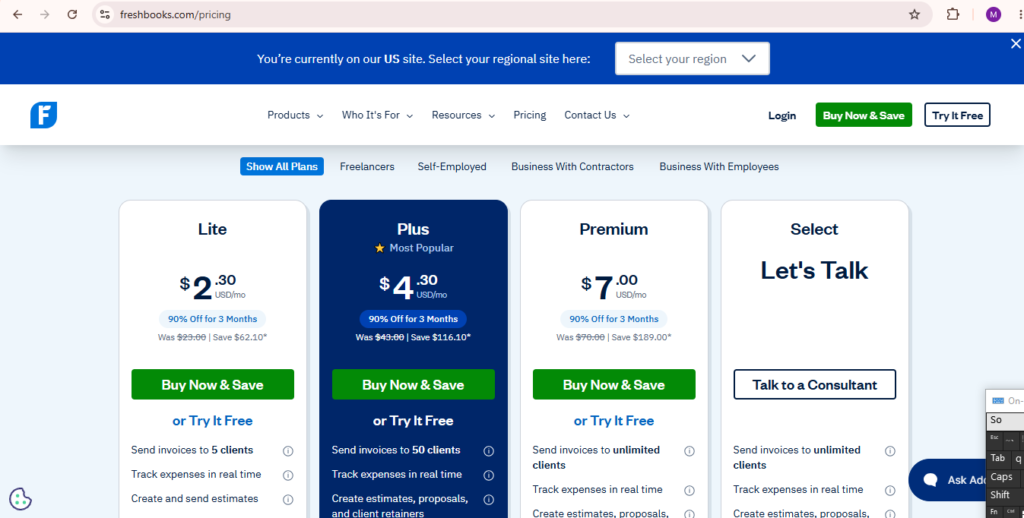Show info for Premium Track expenses in real time

[x=689, y=491]
